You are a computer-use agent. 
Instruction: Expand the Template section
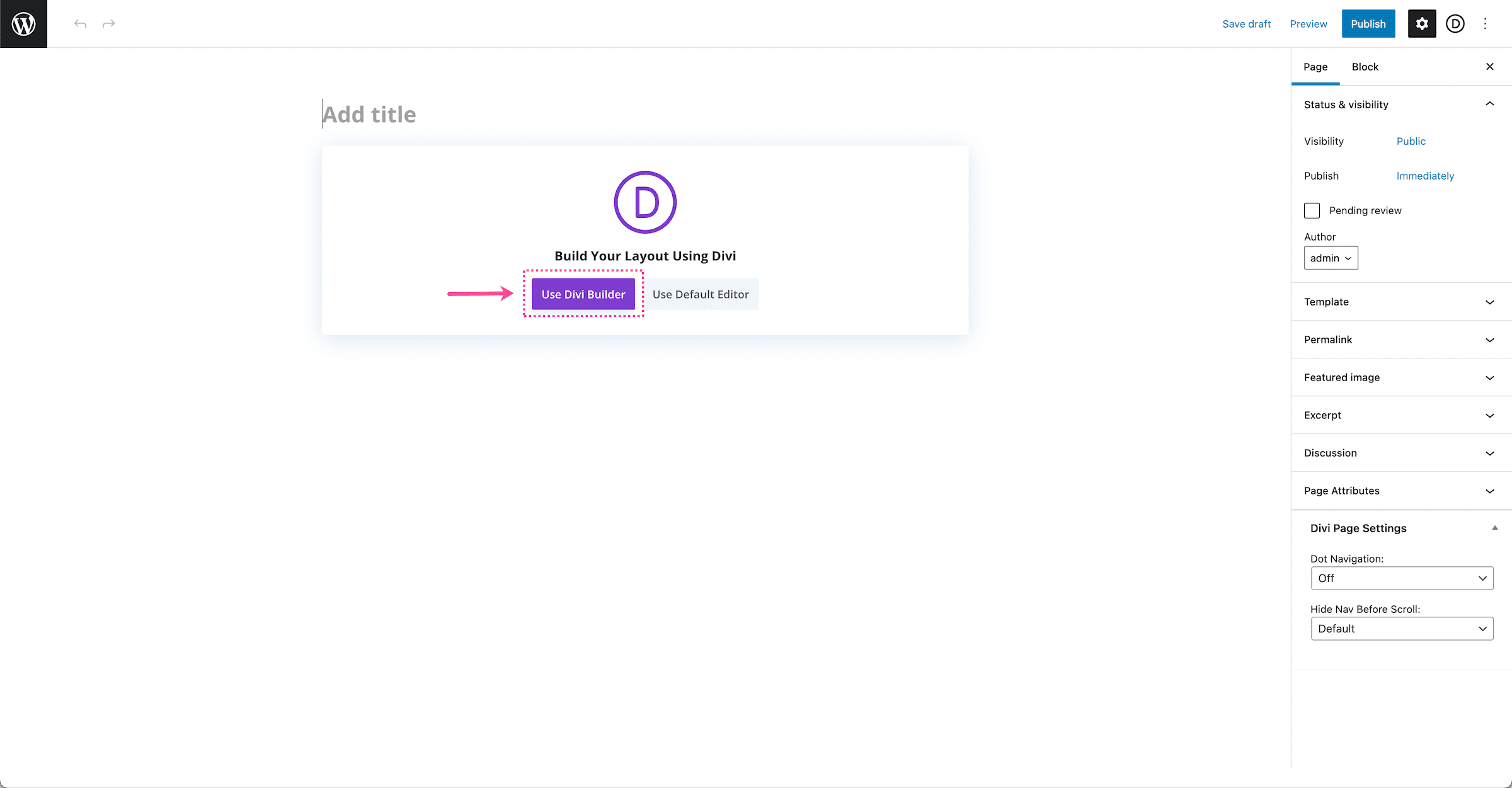click(1400, 302)
